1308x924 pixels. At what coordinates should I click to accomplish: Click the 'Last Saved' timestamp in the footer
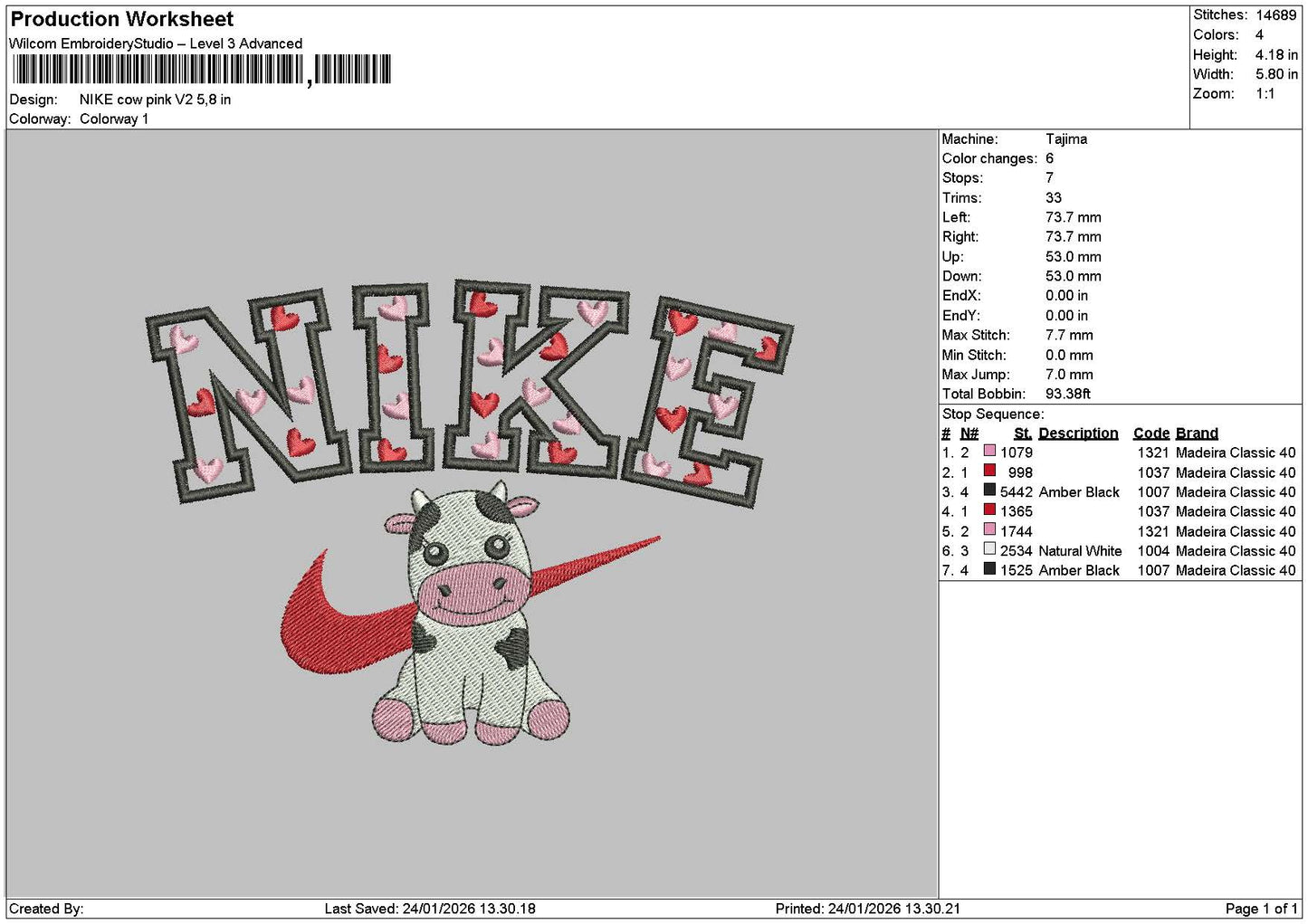(x=430, y=909)
